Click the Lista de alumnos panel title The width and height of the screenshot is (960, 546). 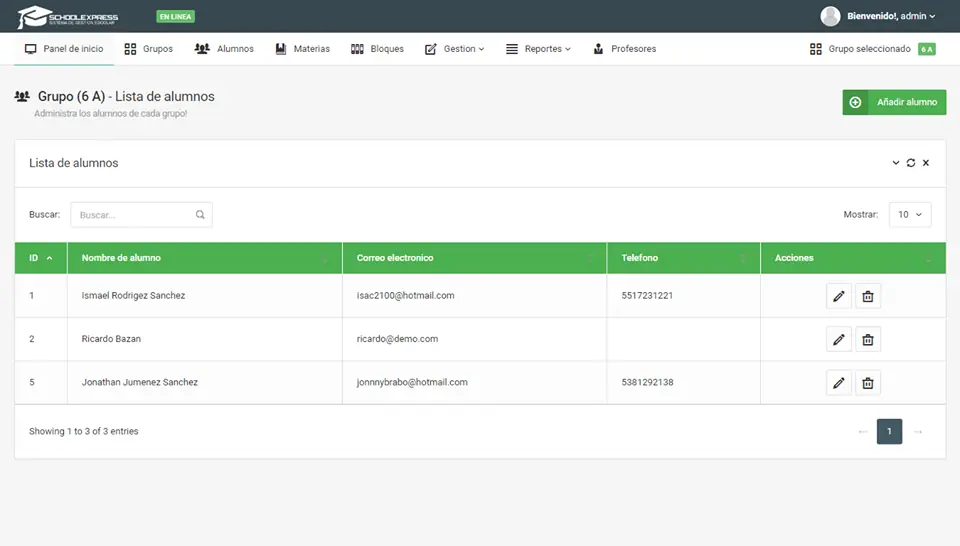pyautogui.click(x=73, y=163)
